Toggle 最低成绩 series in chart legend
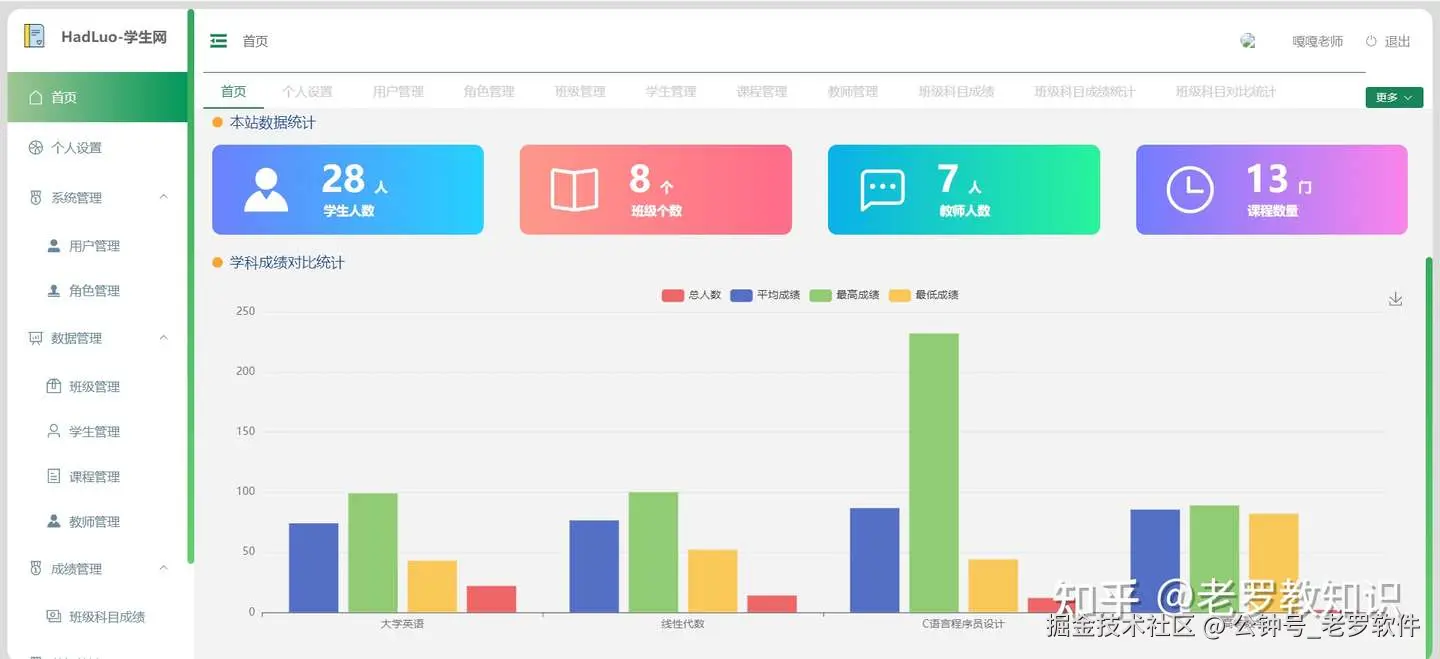 923,295
